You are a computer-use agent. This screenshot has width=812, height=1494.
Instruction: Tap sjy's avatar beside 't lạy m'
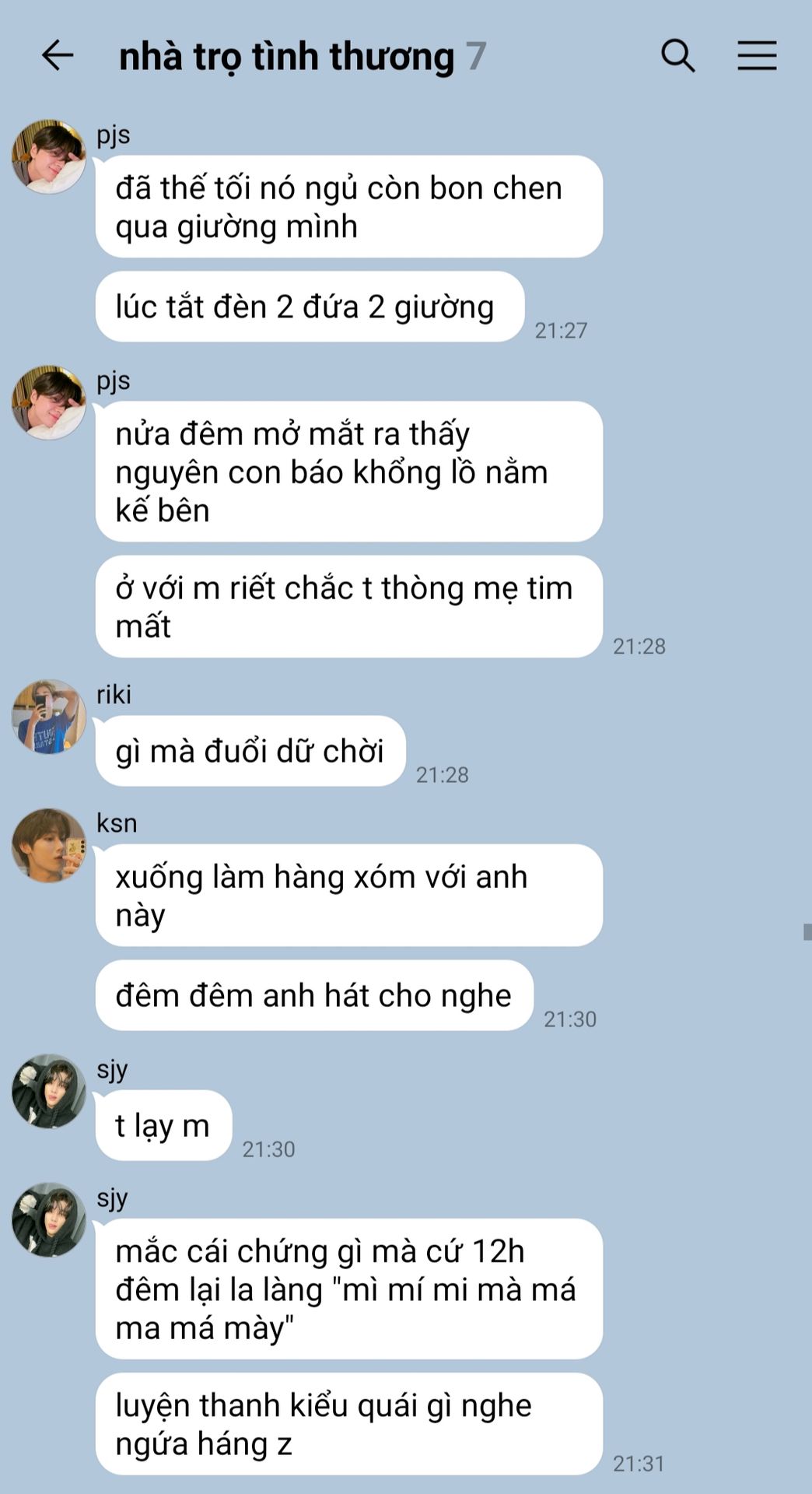click(49, 1091)
